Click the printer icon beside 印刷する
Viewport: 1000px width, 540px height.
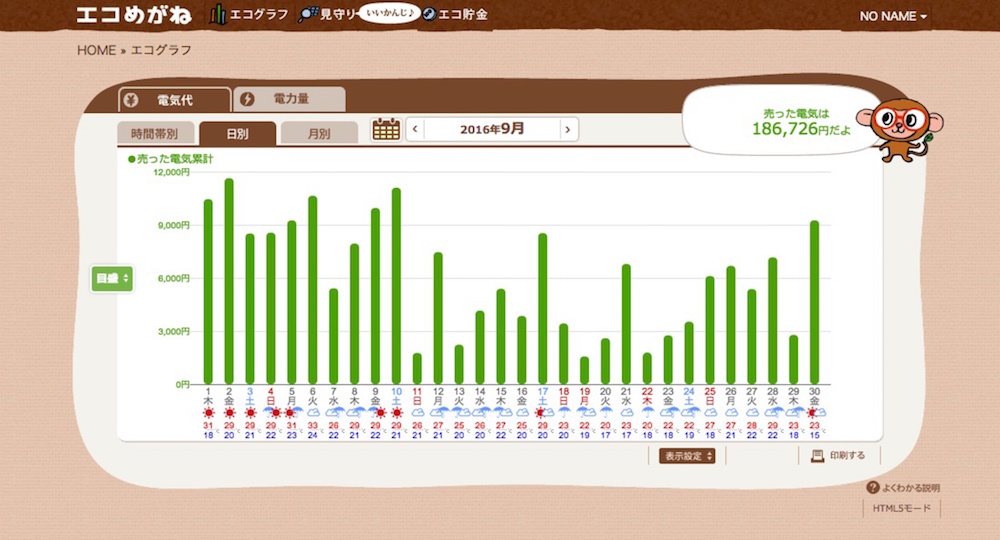pos(817,455)
